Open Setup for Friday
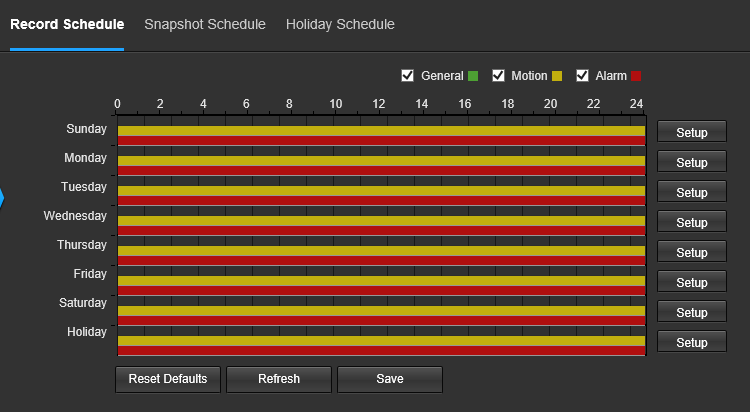This screenshot has height=412, width=750. tap(692, 282)
